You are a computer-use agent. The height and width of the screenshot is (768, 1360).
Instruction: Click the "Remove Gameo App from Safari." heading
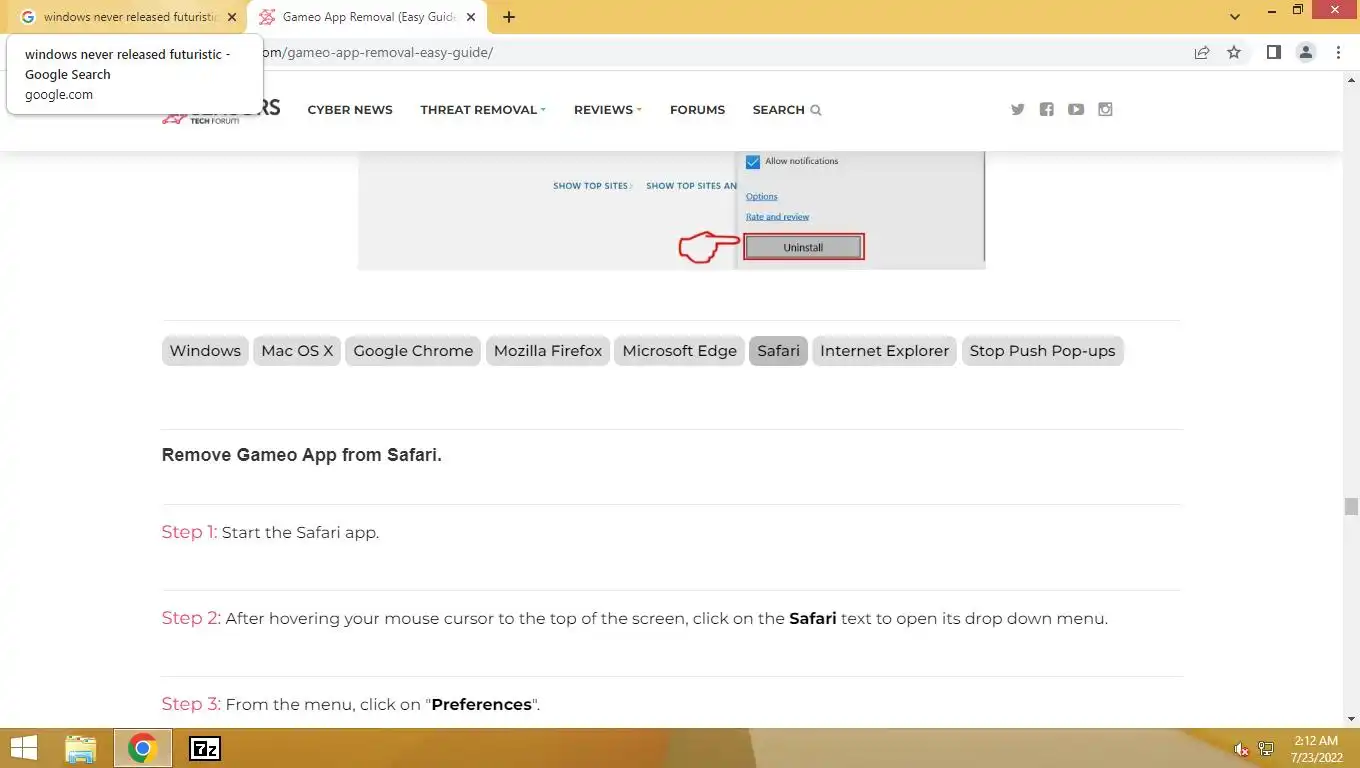point(302,455)
